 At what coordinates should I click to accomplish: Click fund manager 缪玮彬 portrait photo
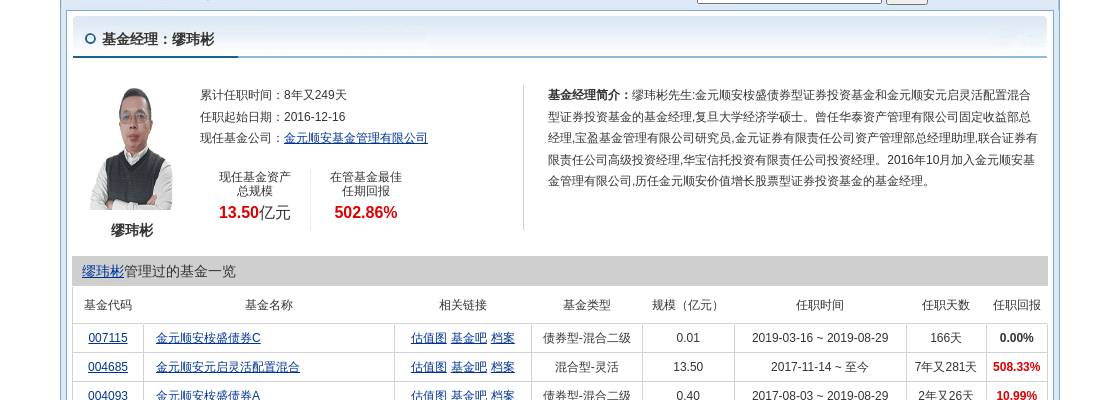tap(131, 149)
